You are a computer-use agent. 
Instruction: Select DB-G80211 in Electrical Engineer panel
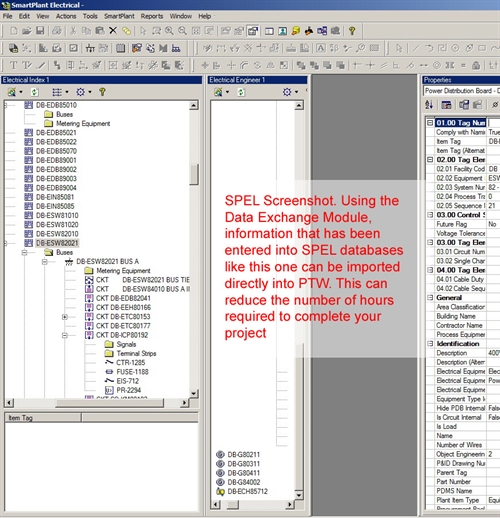coord(243,455)
